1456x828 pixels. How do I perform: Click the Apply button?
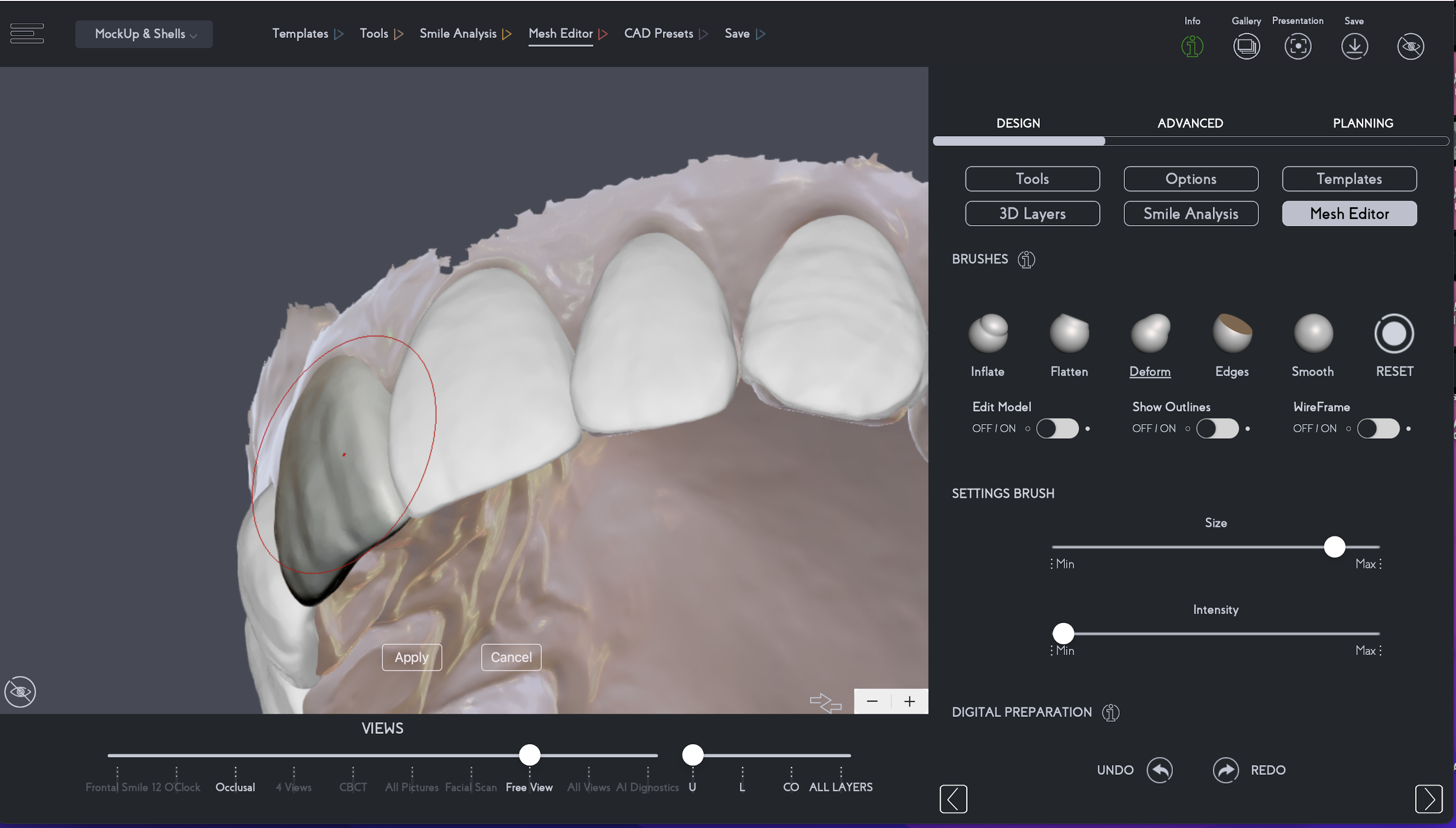(x=412, y=658)
